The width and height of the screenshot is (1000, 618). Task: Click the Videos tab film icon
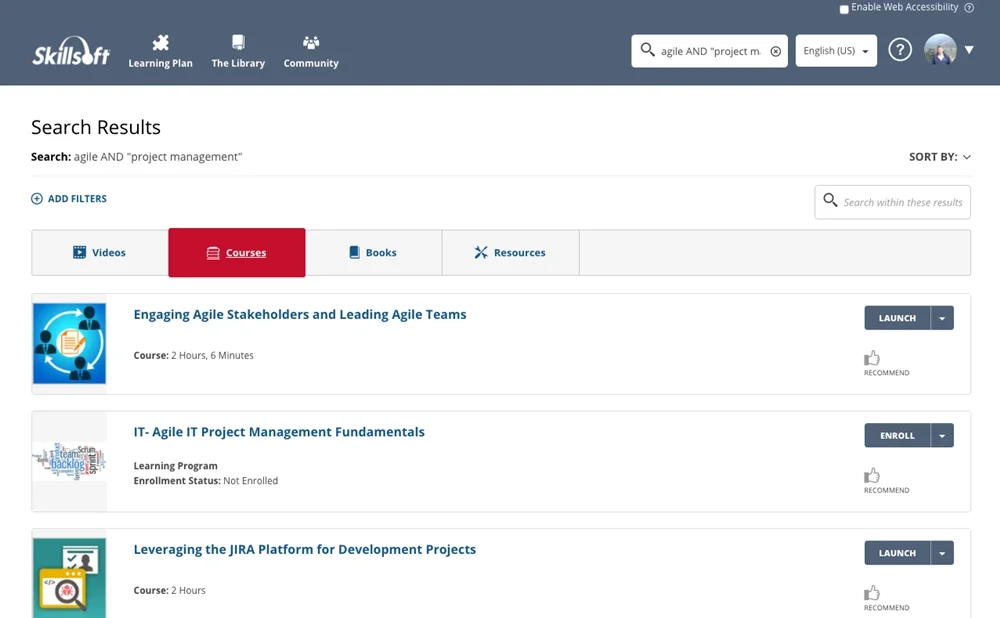pos(79,253)
